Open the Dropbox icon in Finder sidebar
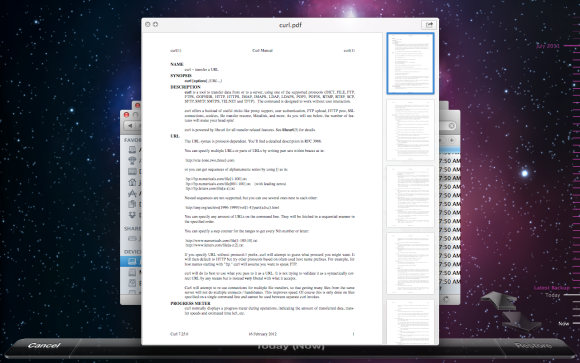 tap(132, 215)
